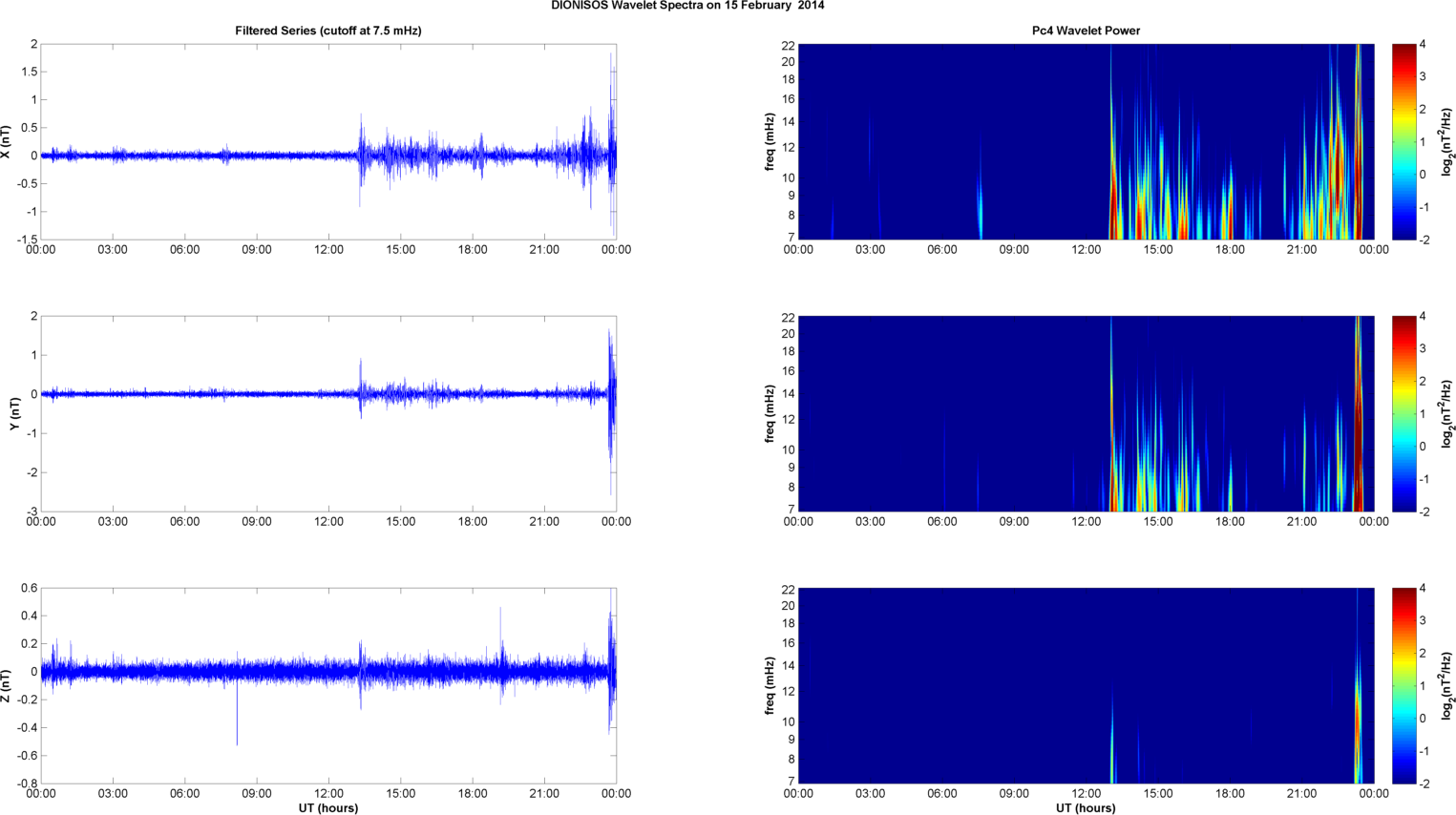Click the '00:00' start tick under Y series plot
The width and height of the screenshot is (1456, 815).
click(41, 522)
